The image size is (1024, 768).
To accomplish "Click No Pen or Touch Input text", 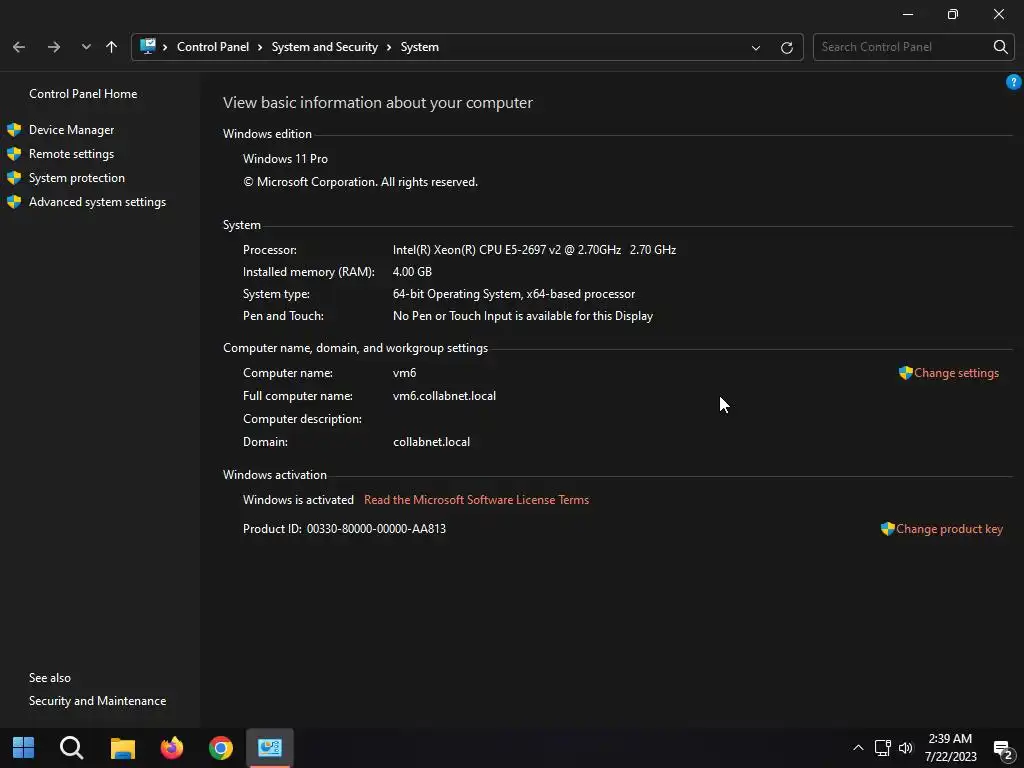I will (x=522, y=316).
